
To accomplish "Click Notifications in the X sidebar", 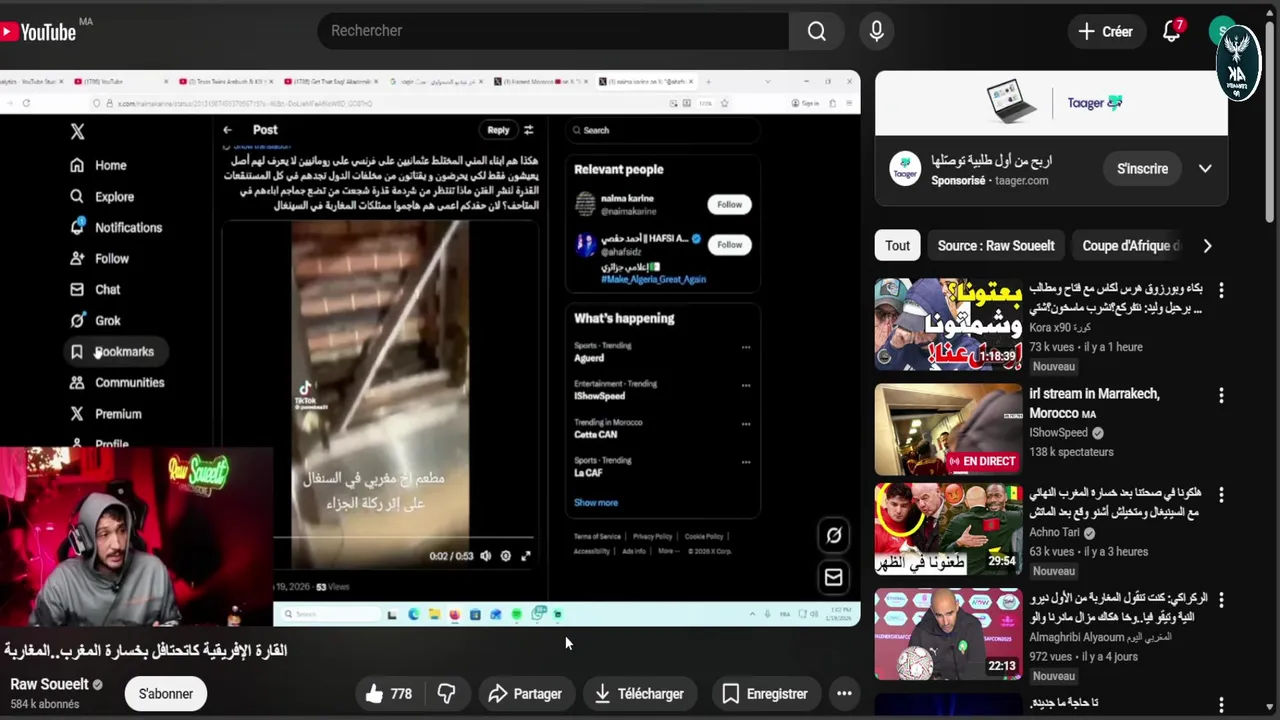I will (x=115, y=227).
